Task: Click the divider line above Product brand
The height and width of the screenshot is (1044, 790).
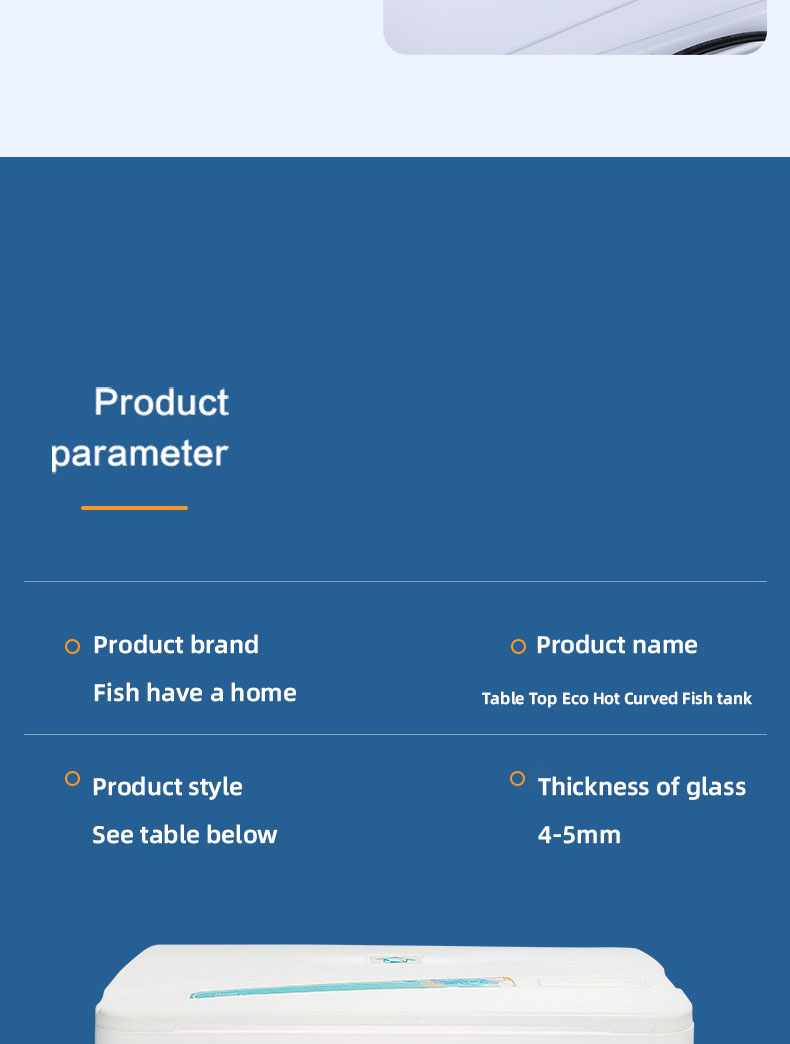Action: point(395,581)
